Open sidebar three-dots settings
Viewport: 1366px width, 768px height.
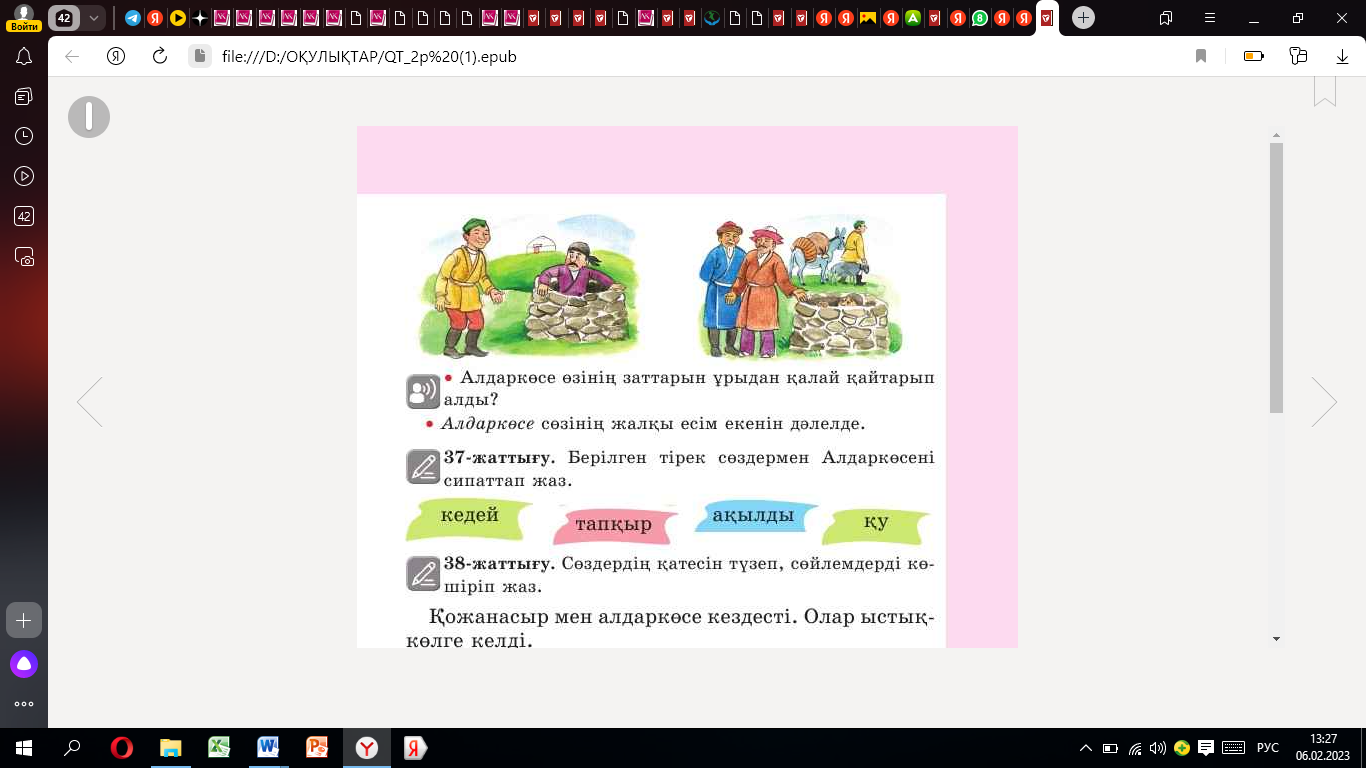(24, 704)
